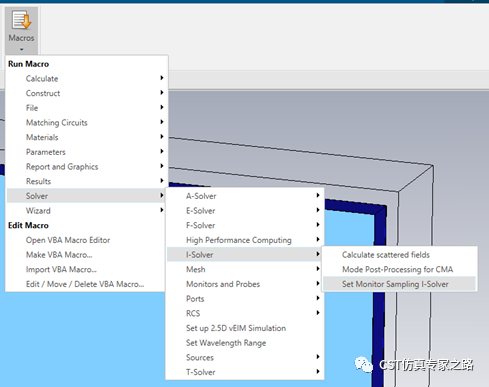489x387 pixels.
Task: Open the Sources submenu
Action: click(245, 357)
